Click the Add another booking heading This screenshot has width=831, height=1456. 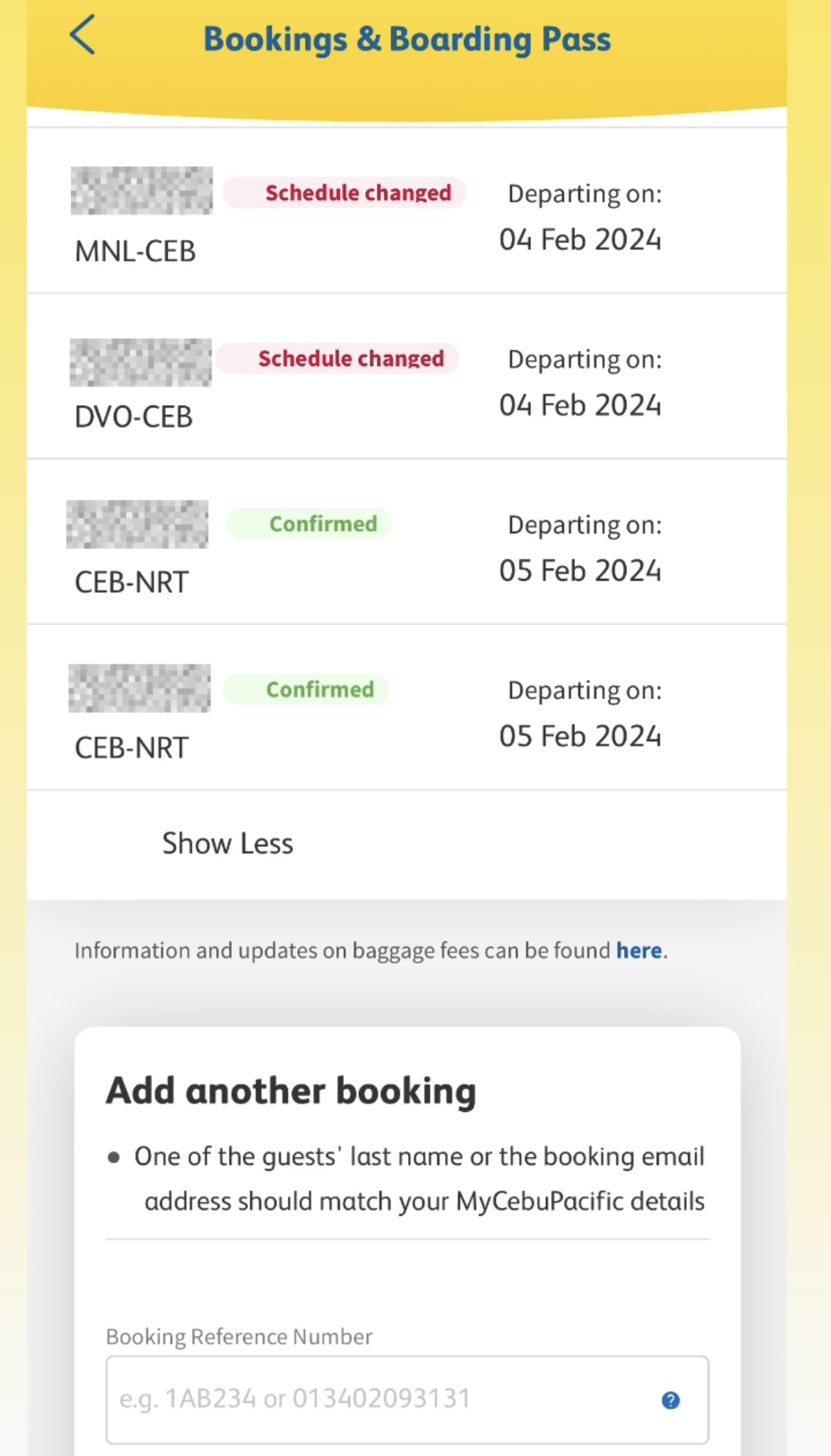pos(291,1091)
